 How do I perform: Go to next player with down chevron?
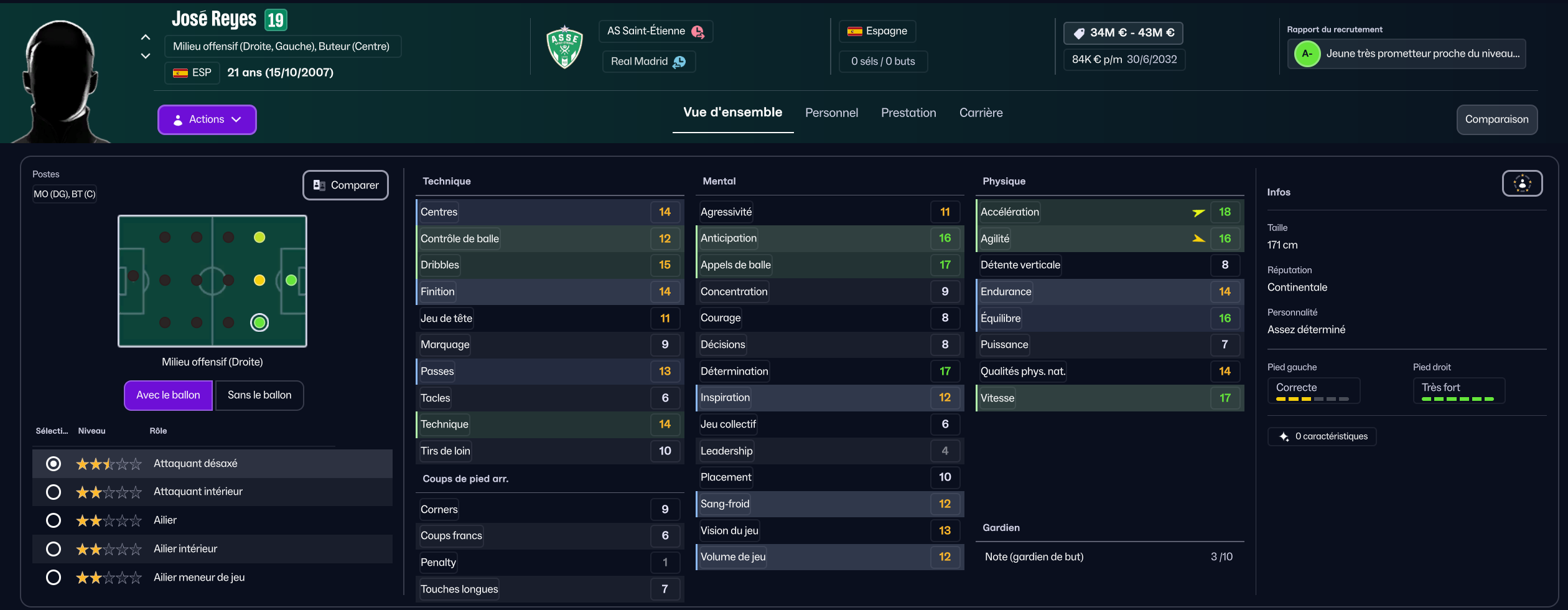coord(146,56)
